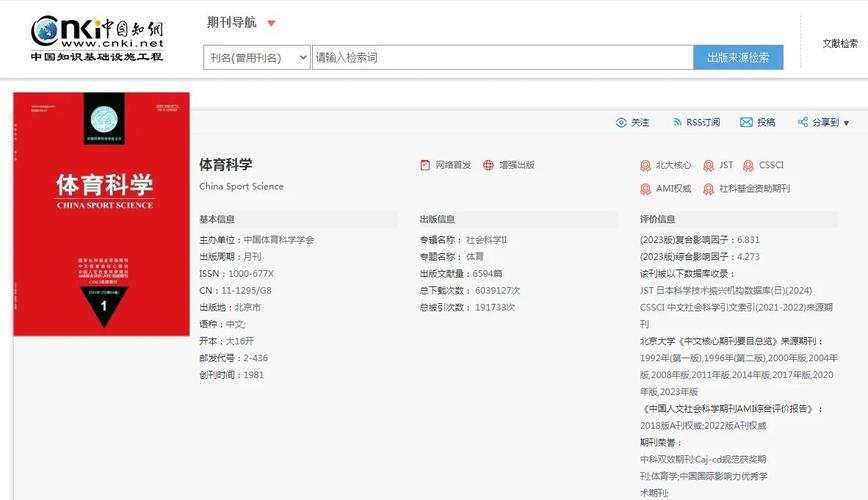
Task: Click the 复合影响因子 6.831 entry
Action: click(700, 240)
